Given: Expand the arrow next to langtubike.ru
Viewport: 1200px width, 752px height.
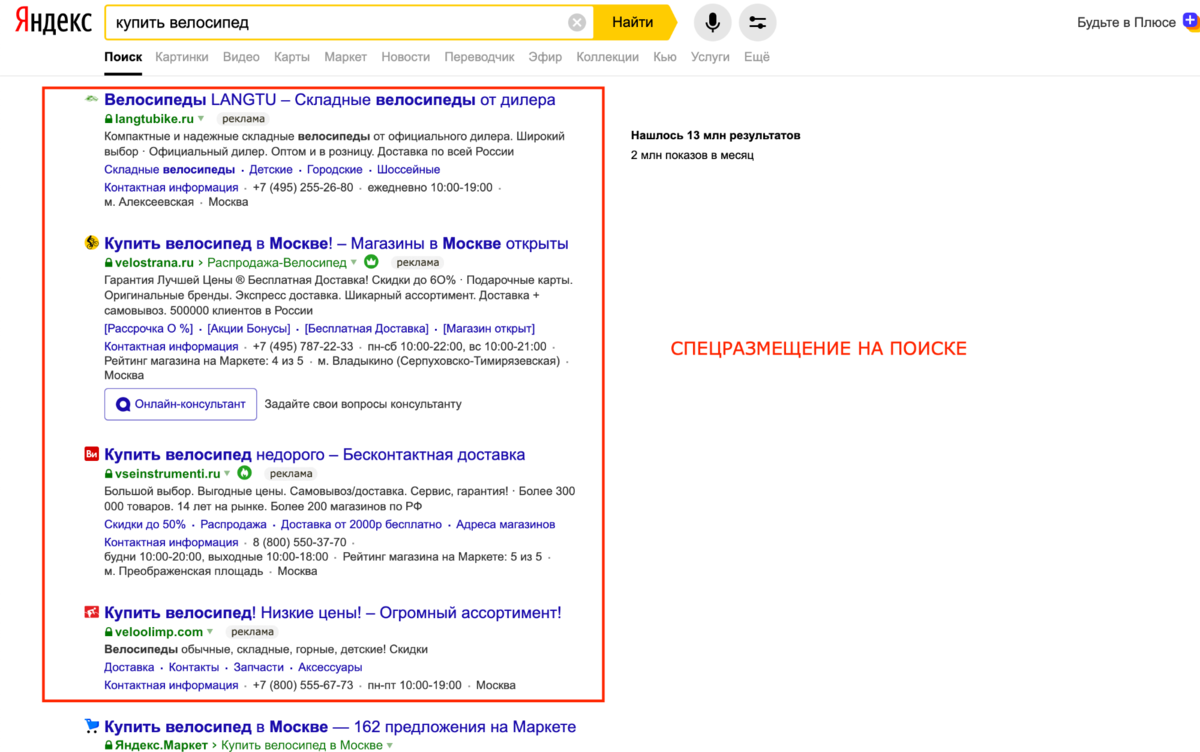Looking at the screenshot, I should 201,119.
